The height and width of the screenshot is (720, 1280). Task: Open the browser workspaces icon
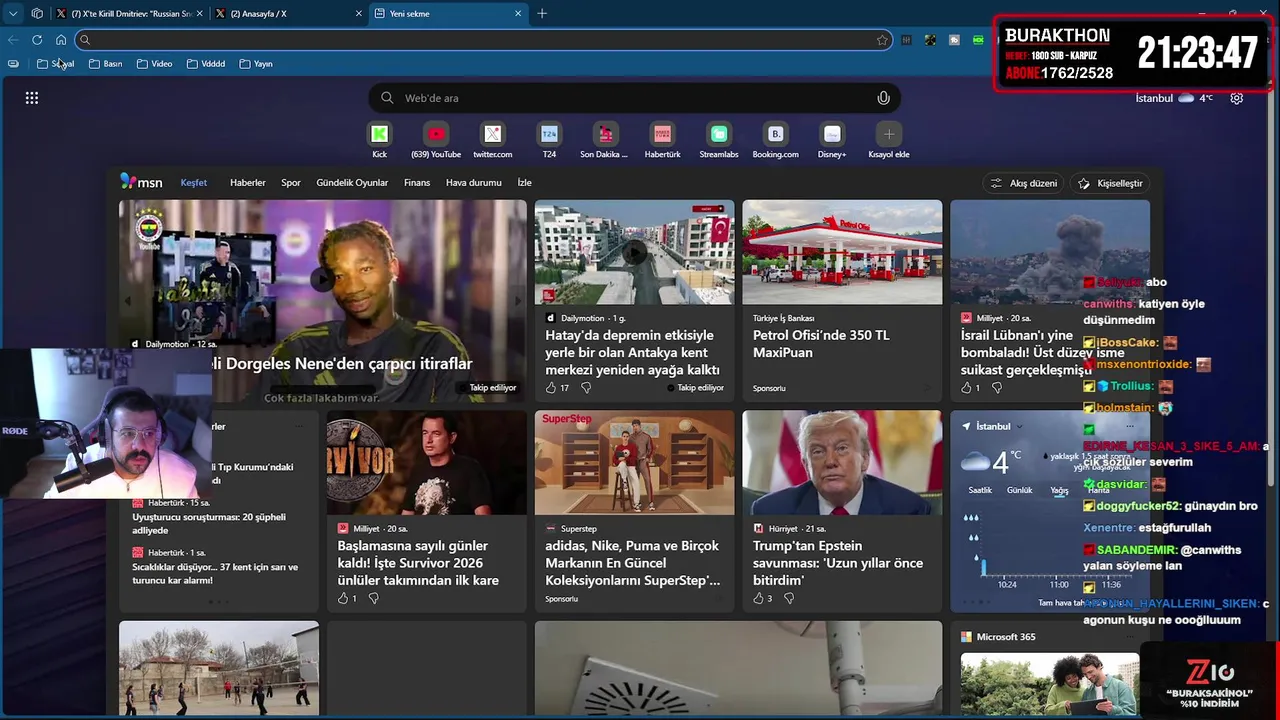click(x=37, y=14)
